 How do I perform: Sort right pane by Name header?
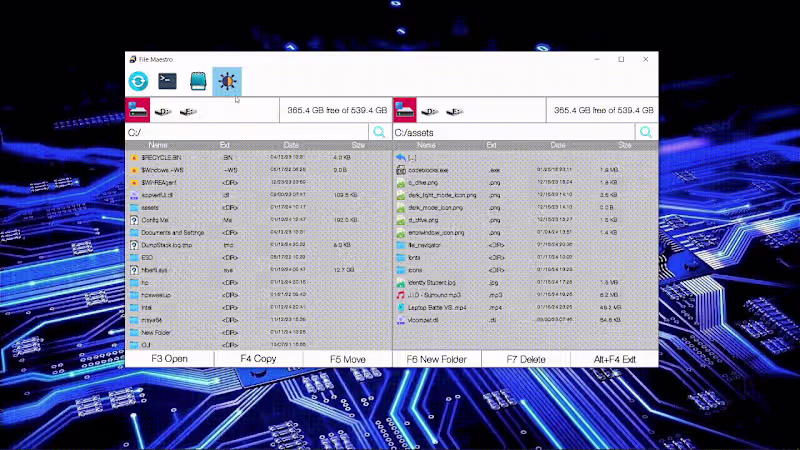tap(426, 145)
